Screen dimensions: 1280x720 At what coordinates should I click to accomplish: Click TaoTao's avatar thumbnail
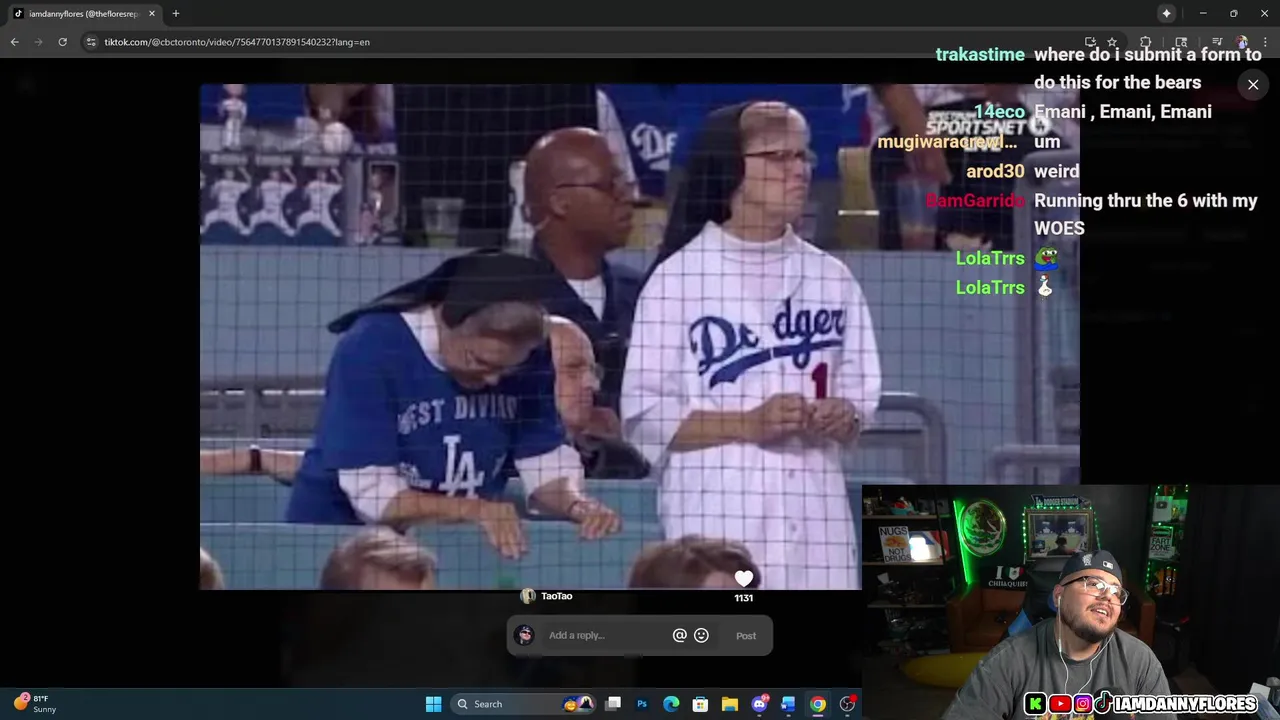528,596
